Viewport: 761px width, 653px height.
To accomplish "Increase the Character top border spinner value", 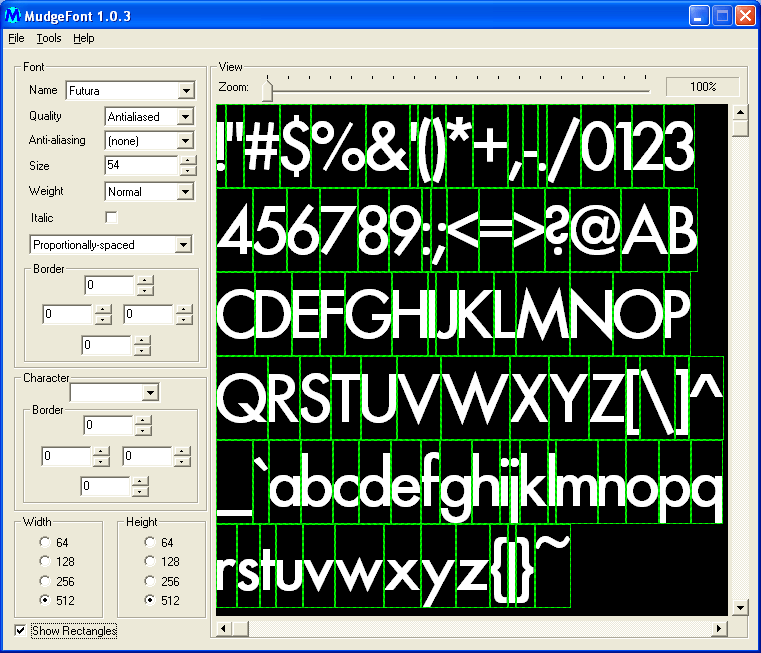I will [x=143, y=421].
